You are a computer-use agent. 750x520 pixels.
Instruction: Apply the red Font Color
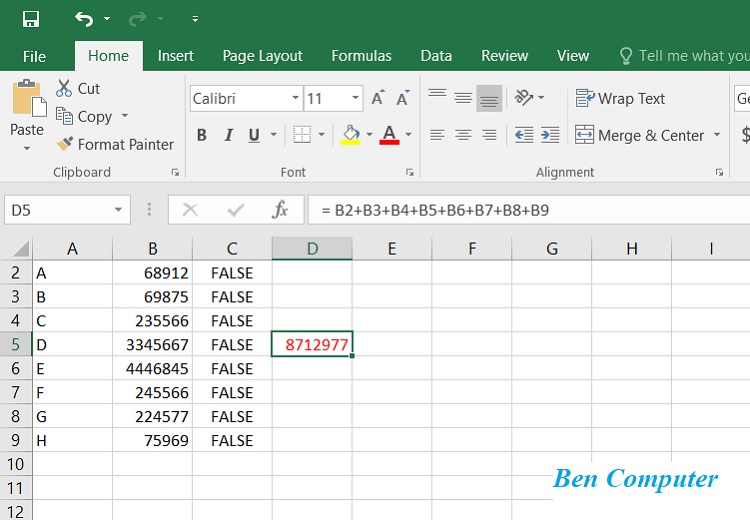[389, 135]
